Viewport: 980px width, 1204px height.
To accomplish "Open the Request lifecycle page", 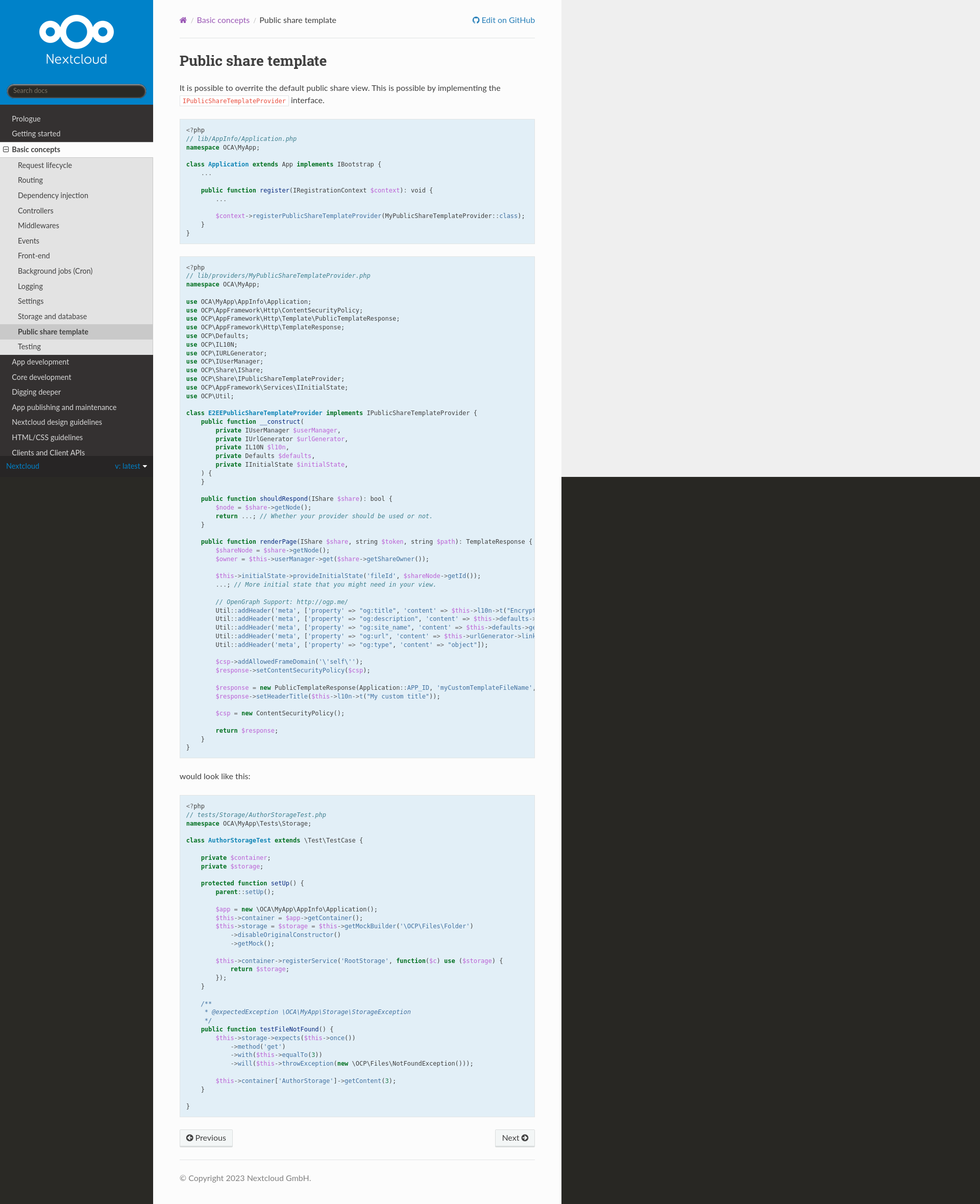I will pyautogui.click(x=44, y=165).
